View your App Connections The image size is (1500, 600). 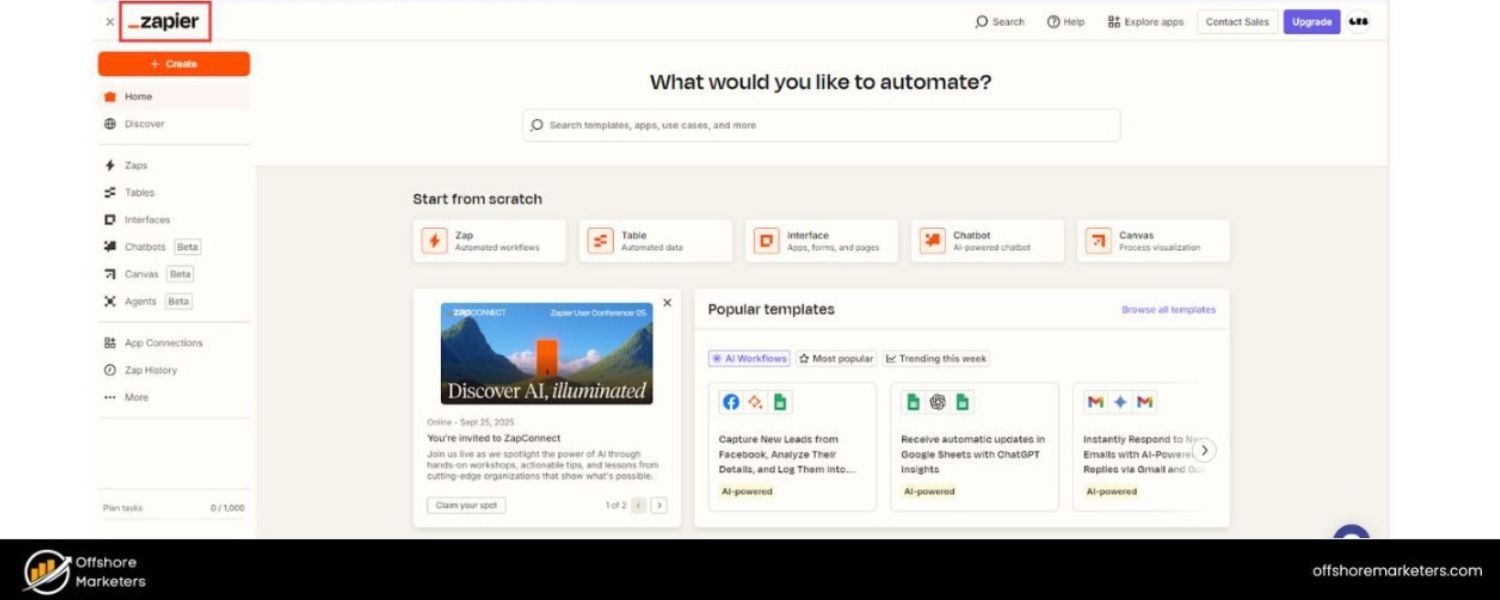click(161, 342)
